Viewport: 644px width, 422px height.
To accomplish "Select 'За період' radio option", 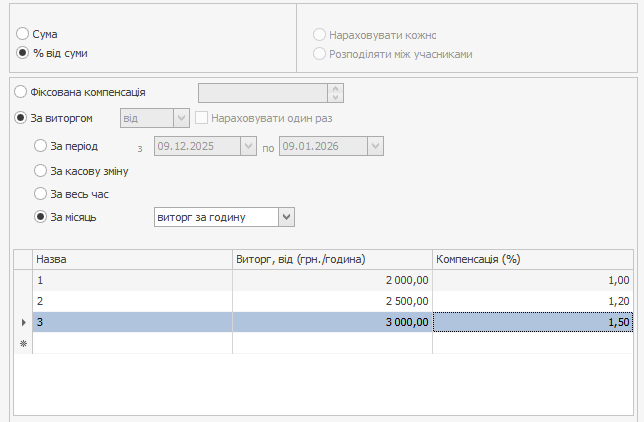I will pos(41,146).
